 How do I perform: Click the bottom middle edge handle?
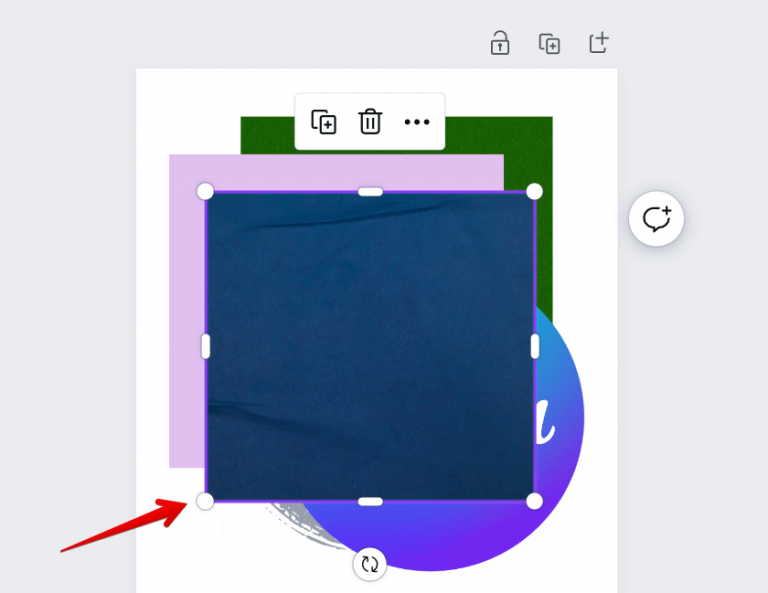tap(370, 501)
